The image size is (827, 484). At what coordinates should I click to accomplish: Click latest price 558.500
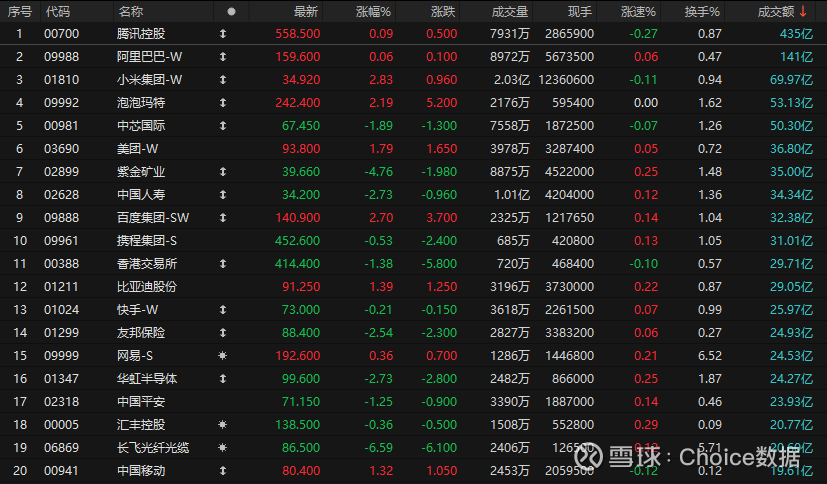coord(297,34)
